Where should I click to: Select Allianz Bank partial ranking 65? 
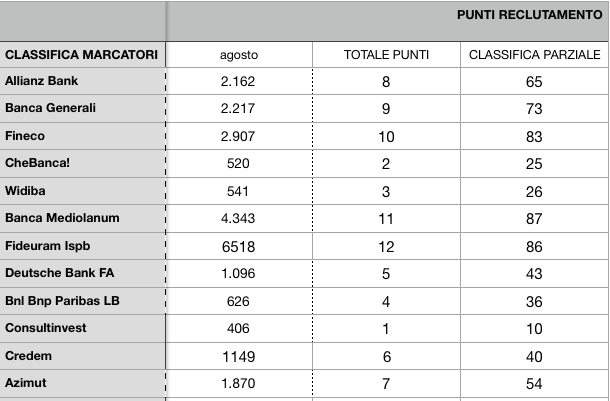point(535,81)
